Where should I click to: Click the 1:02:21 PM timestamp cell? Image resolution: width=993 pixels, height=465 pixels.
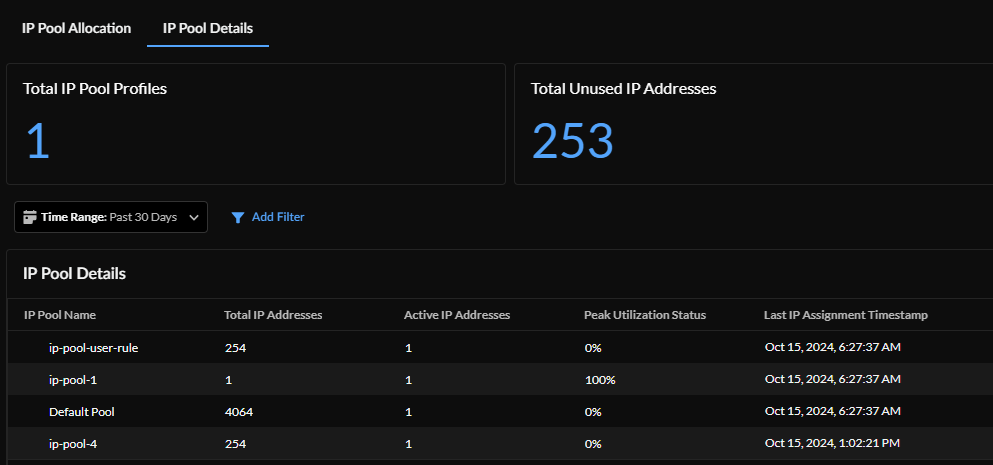pyautogui.click(x=832, y=443)
